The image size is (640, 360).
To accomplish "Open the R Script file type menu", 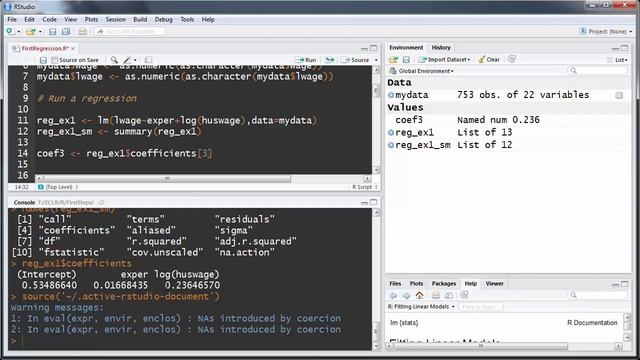I will click(x=365, y=187).
